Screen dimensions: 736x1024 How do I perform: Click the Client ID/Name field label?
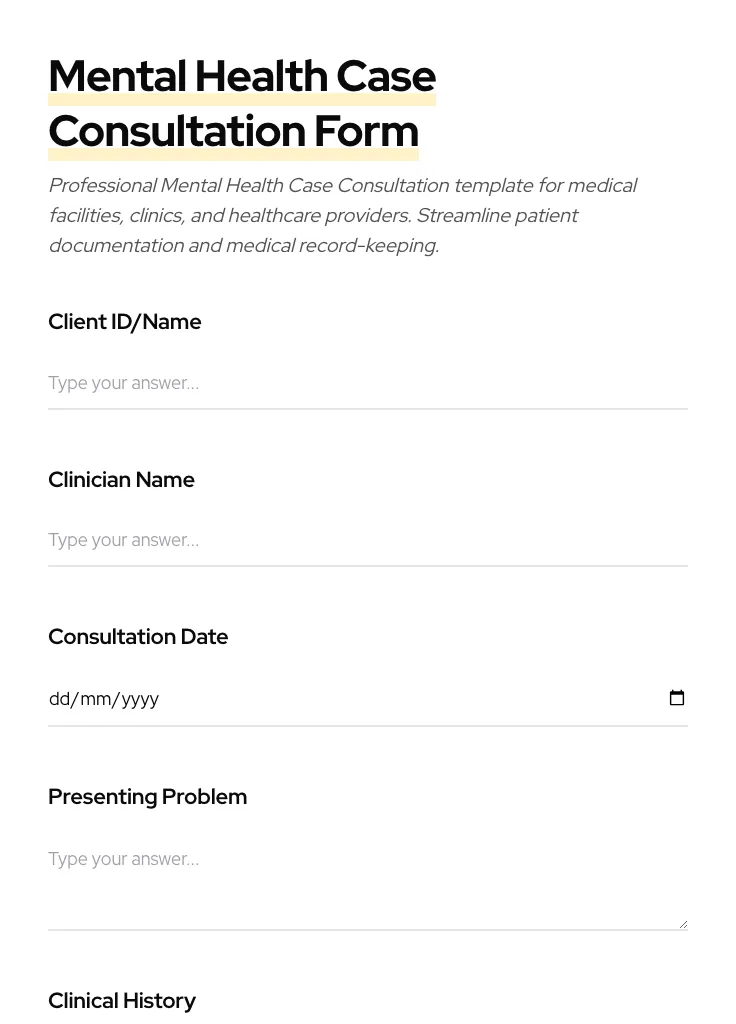(x=124, y=322)
